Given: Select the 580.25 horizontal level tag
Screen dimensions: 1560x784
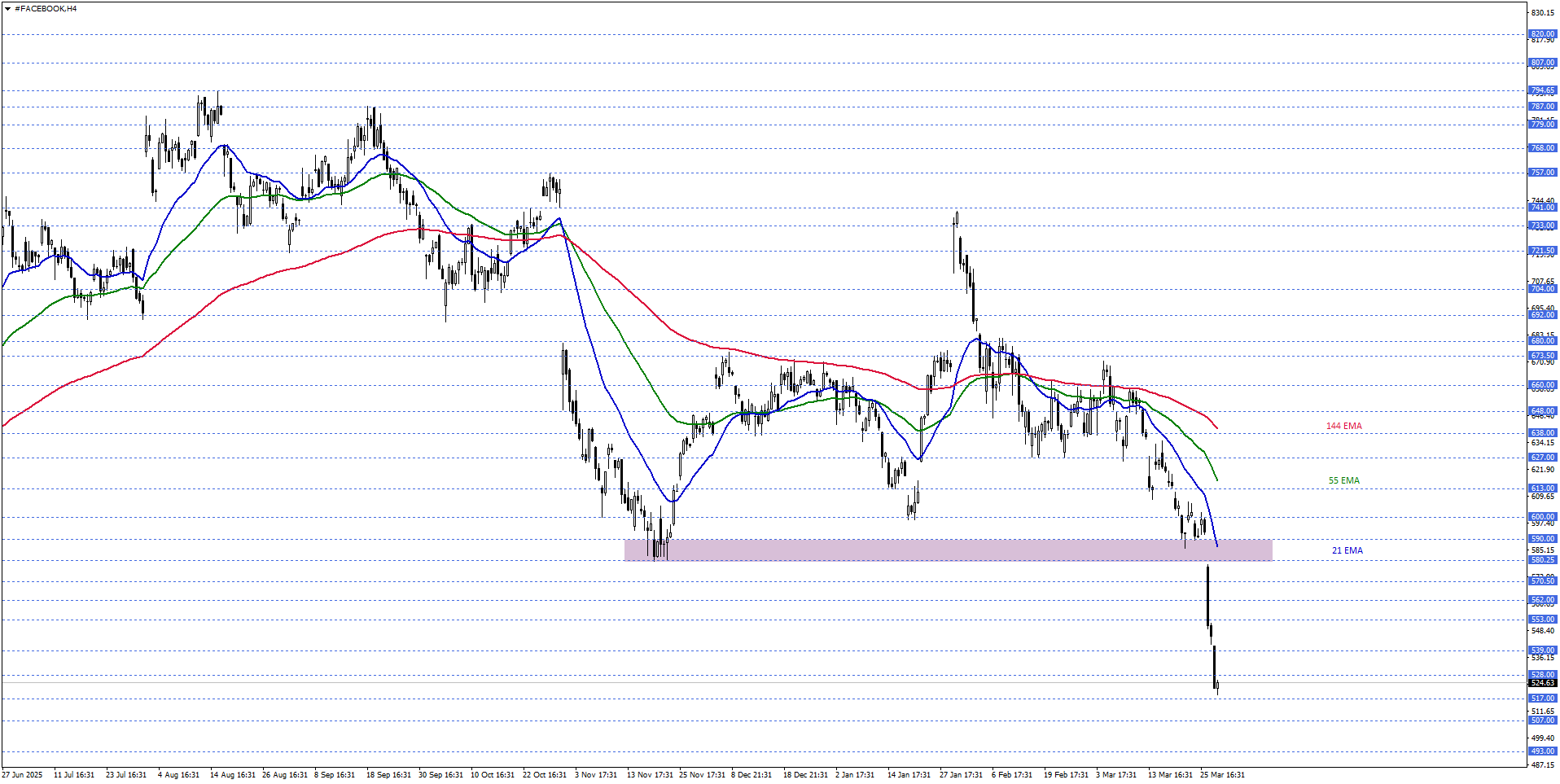Looking at the screenshot, I should tap(1542, 560).
